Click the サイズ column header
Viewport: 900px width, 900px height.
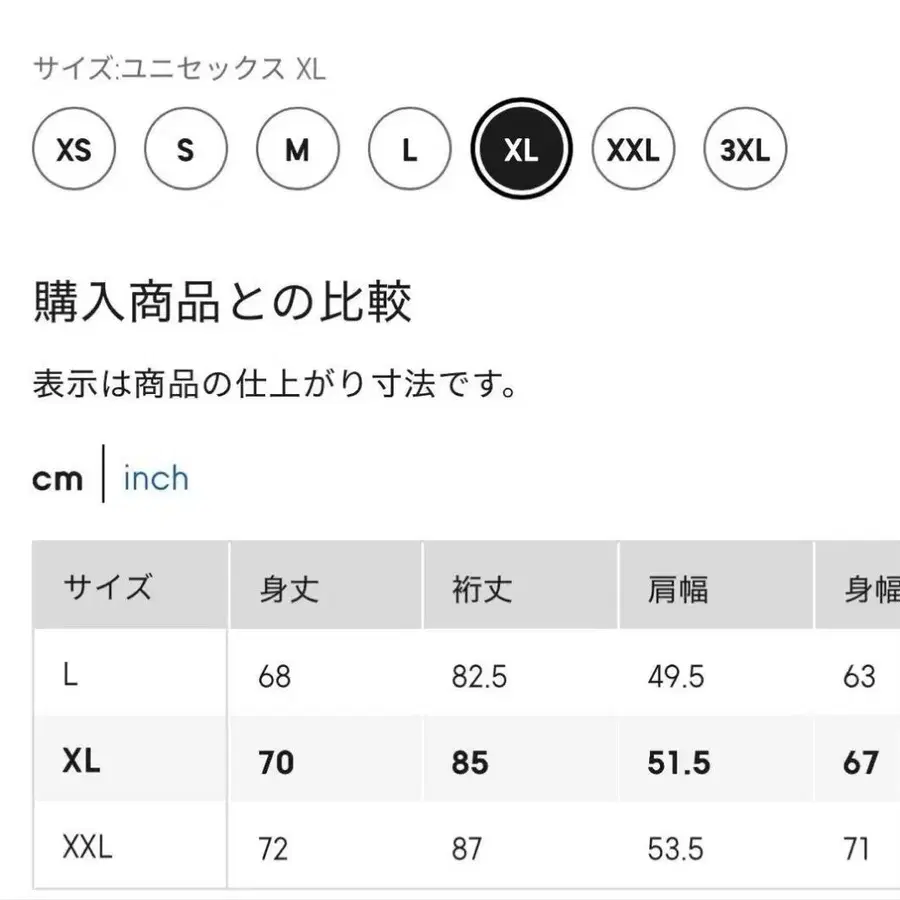108,587
